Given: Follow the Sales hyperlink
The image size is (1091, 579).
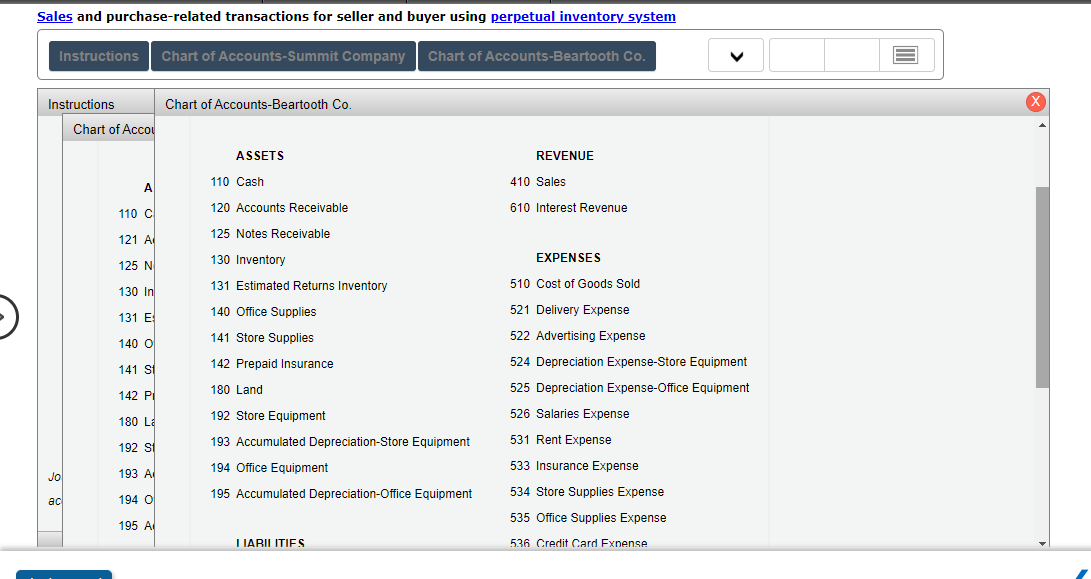Looking at the screenshot, I should pyautogui.click(x=55, y=16).
